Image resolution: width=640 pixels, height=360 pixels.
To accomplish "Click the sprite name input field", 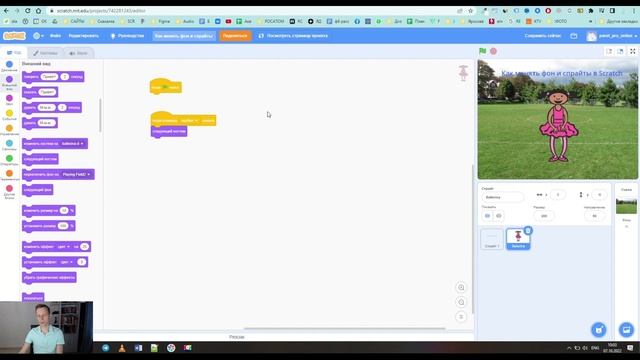I will coord(502,197).
